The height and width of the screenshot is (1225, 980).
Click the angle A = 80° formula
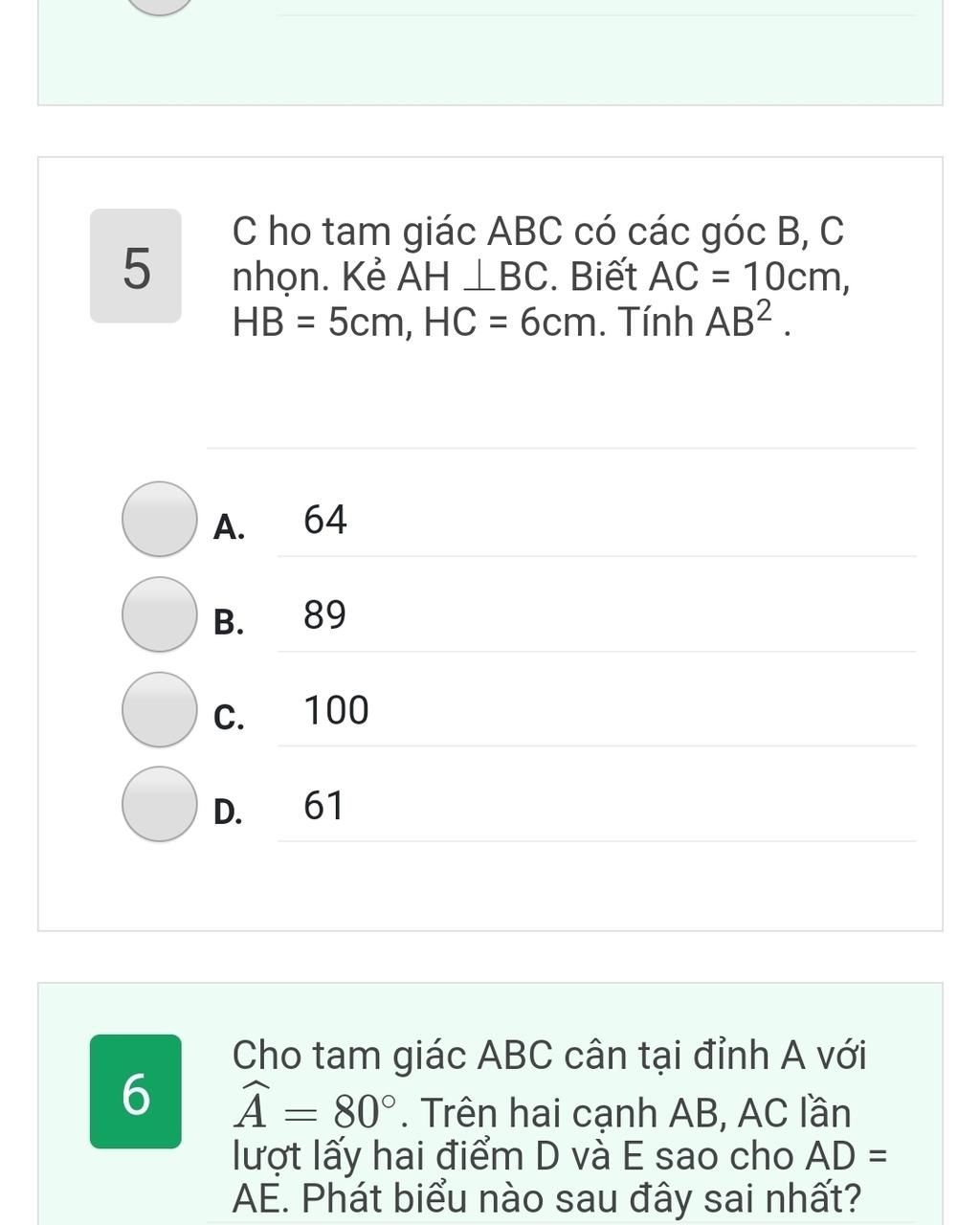click(316, 1110)
